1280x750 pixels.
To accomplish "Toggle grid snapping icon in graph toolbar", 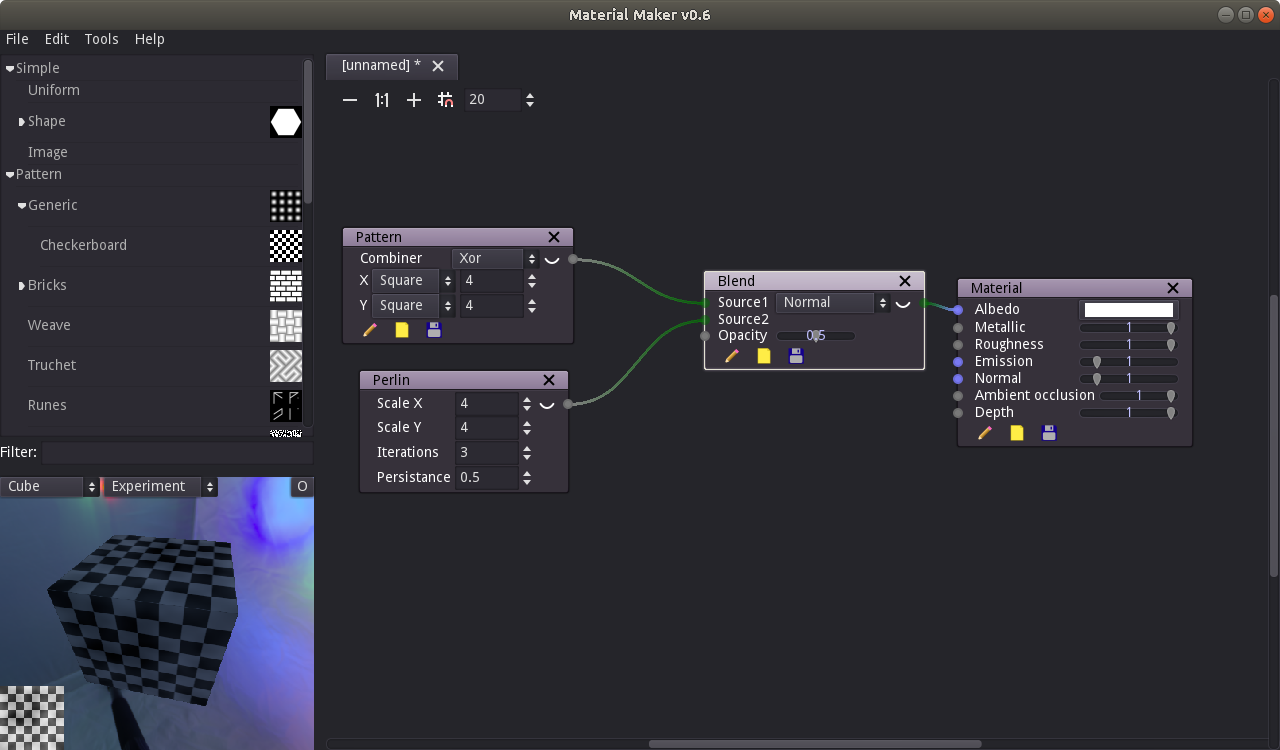I will 446,100.
